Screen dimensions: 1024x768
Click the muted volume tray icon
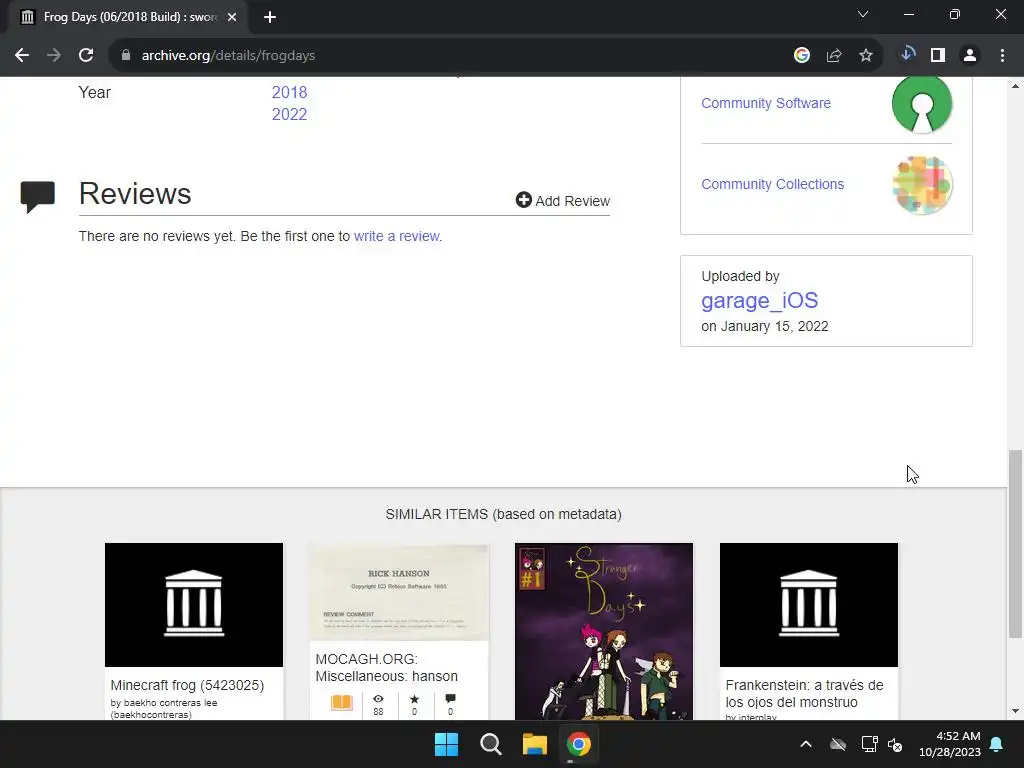(895, 744)
